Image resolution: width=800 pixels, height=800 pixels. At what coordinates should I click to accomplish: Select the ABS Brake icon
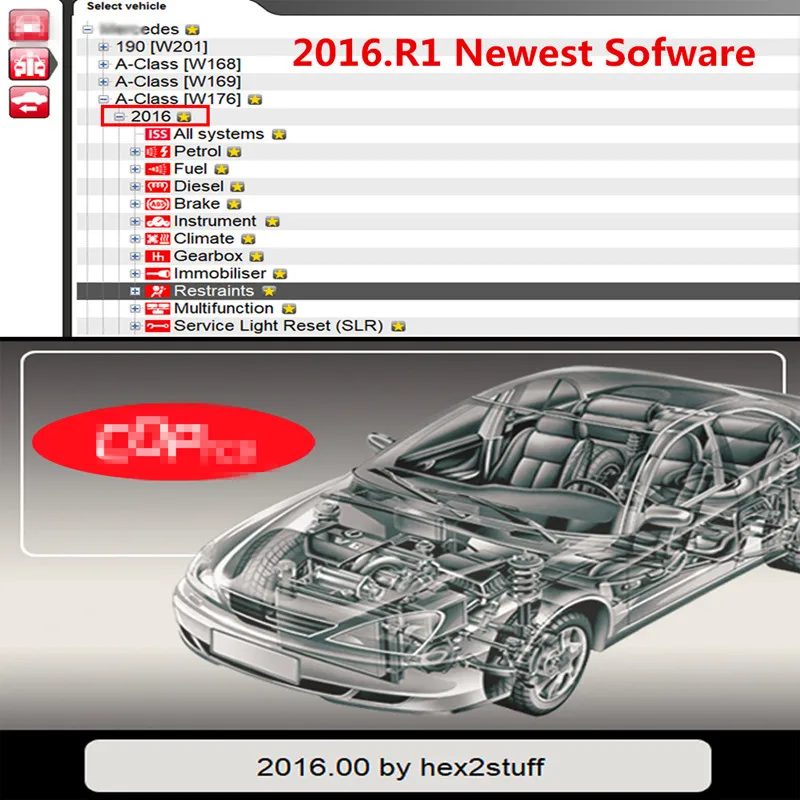(156, 203)
